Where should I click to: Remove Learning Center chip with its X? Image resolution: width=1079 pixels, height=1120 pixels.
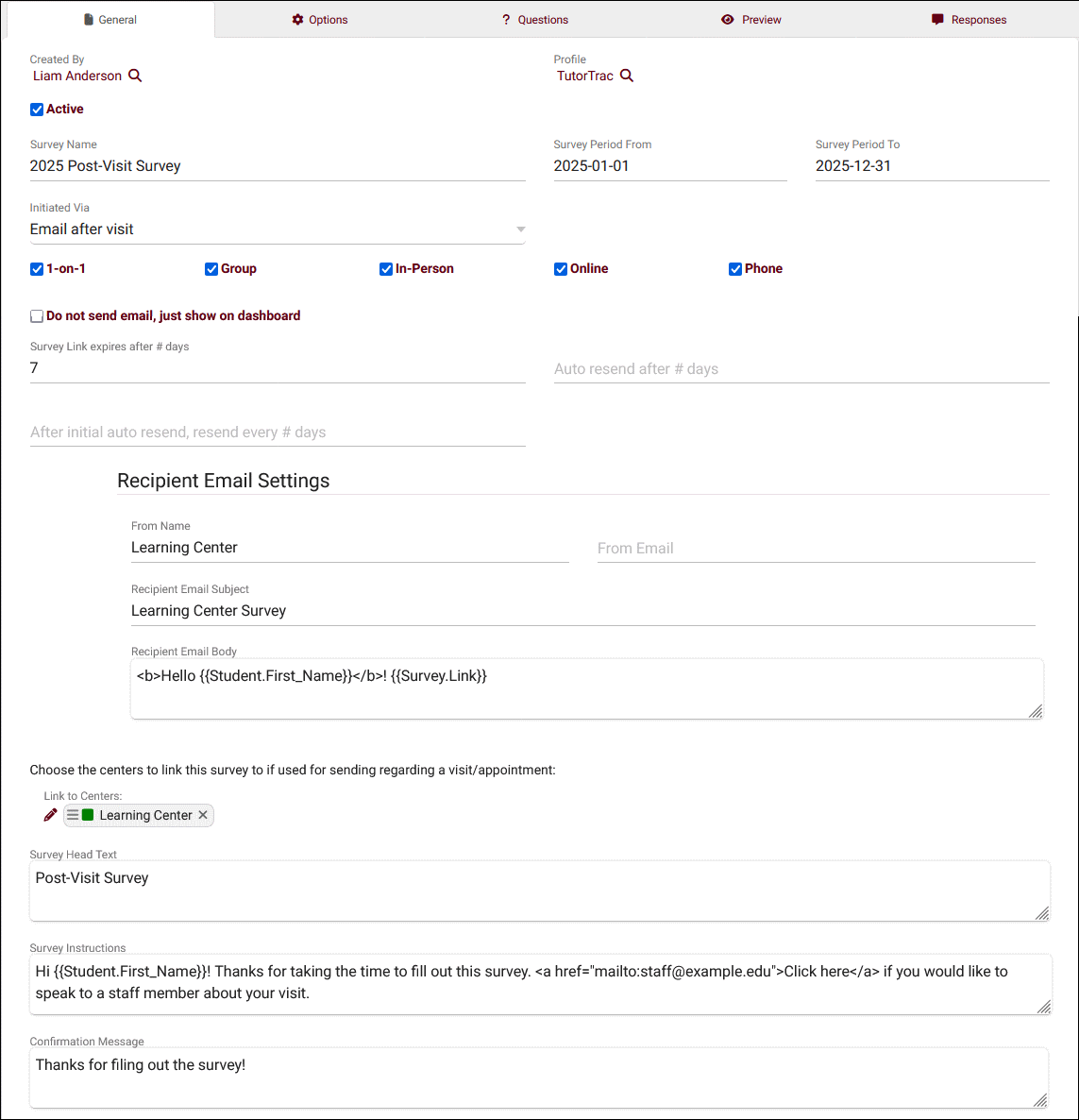coord(203,815)
